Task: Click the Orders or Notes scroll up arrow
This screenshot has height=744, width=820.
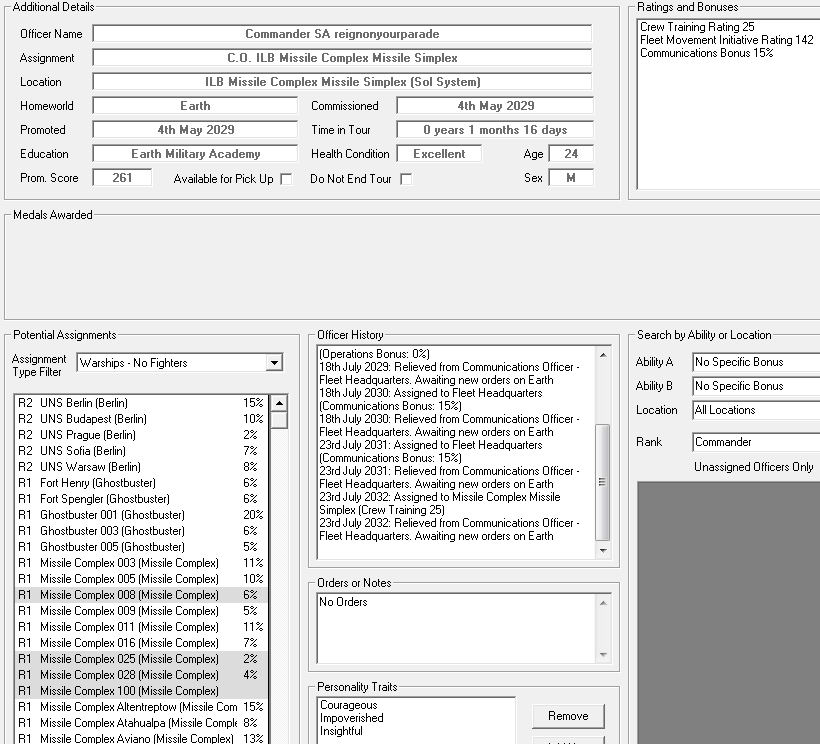Action: tap(603, 603)
